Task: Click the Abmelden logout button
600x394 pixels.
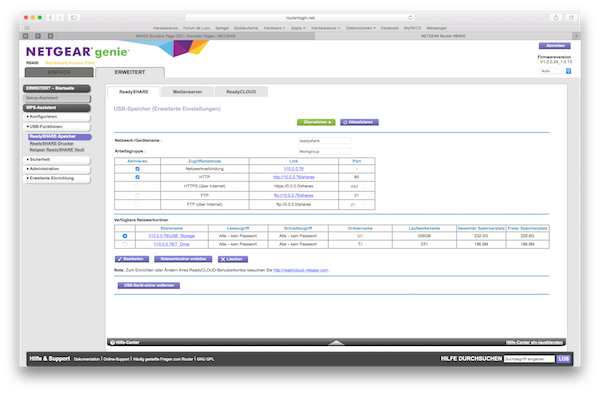Action: pyautogui.click(x=554, y=46)
